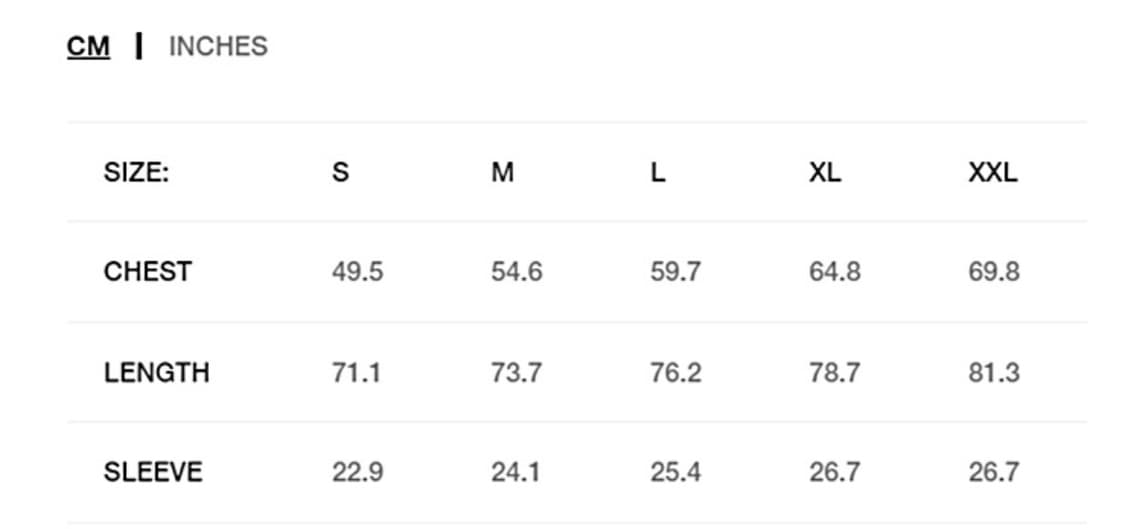Select the M size column header
This screenshot has height=529, width=1125.
click(x=502, y=172)
